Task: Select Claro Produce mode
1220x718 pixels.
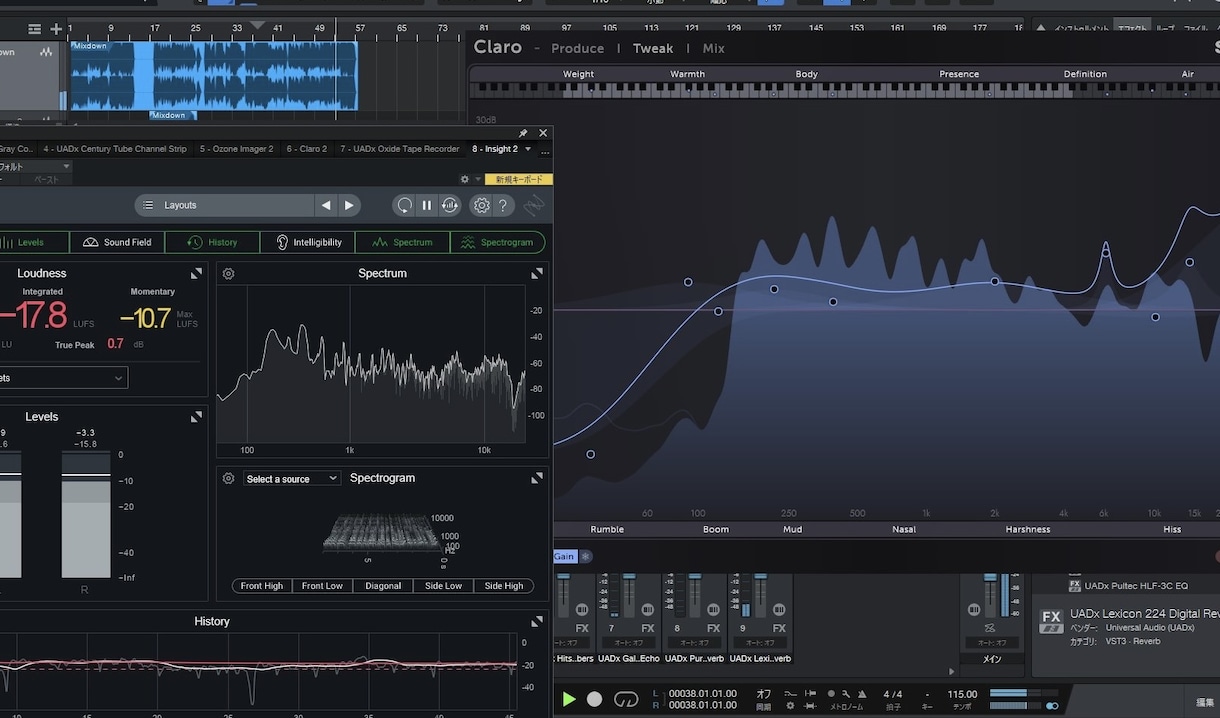Action: tap(577, 48)
